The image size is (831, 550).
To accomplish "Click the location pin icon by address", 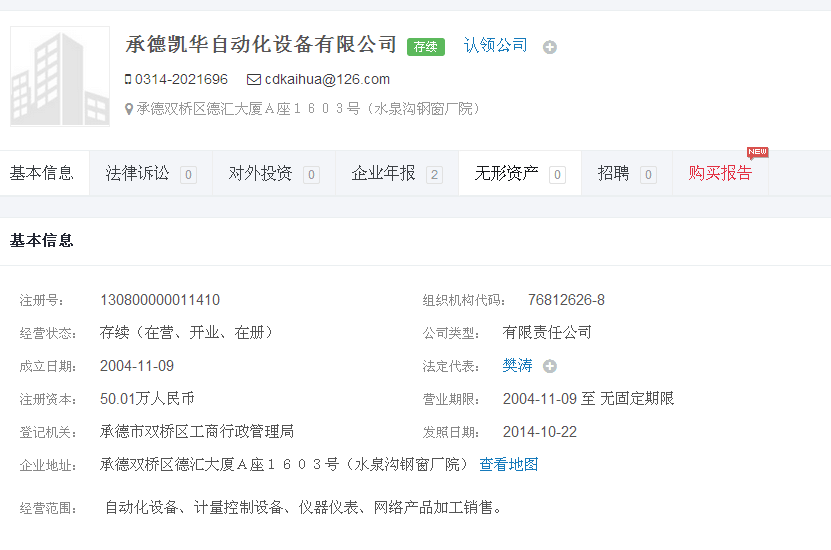I will pos(128,109).
